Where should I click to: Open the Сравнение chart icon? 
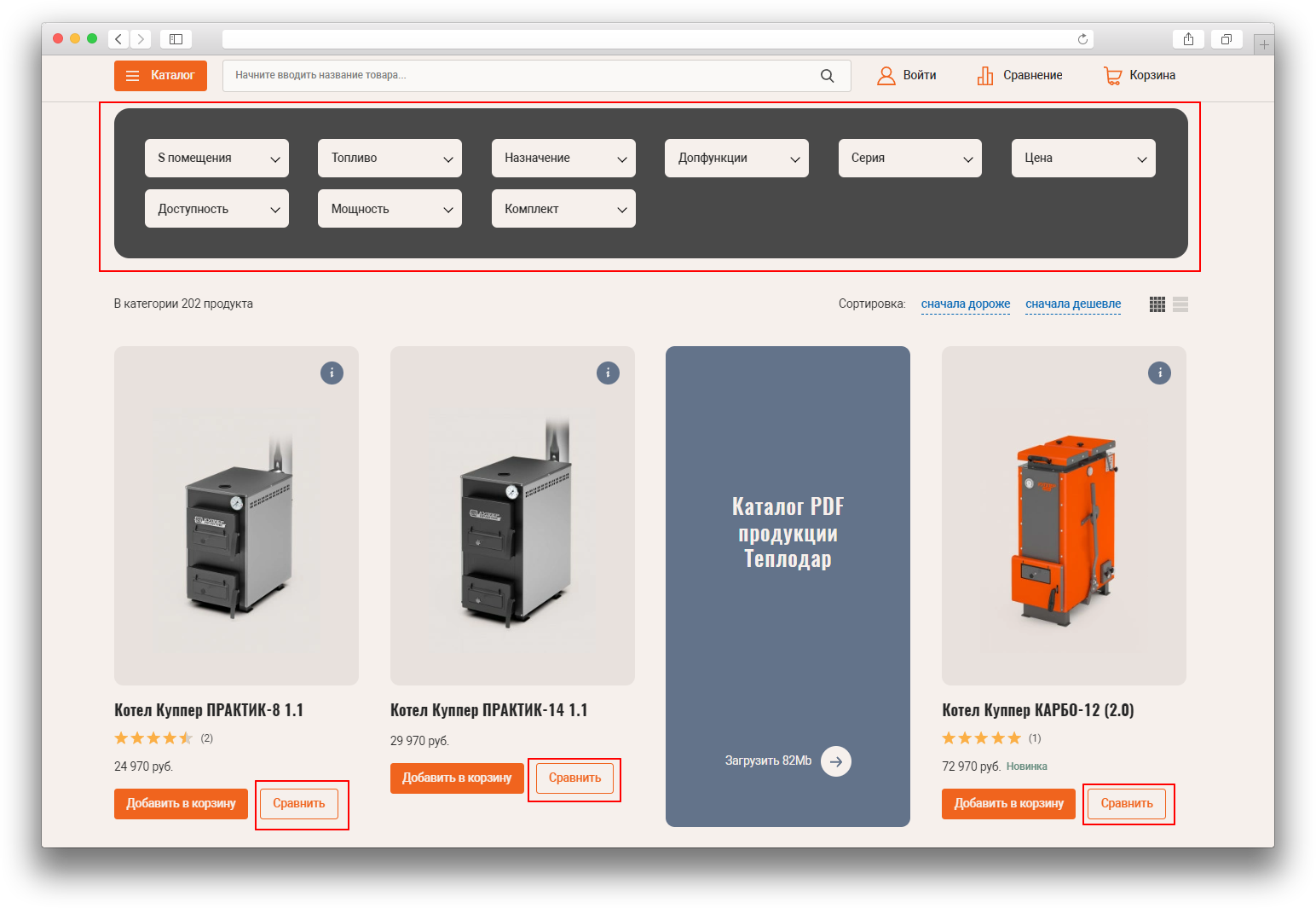pos(985,76)
